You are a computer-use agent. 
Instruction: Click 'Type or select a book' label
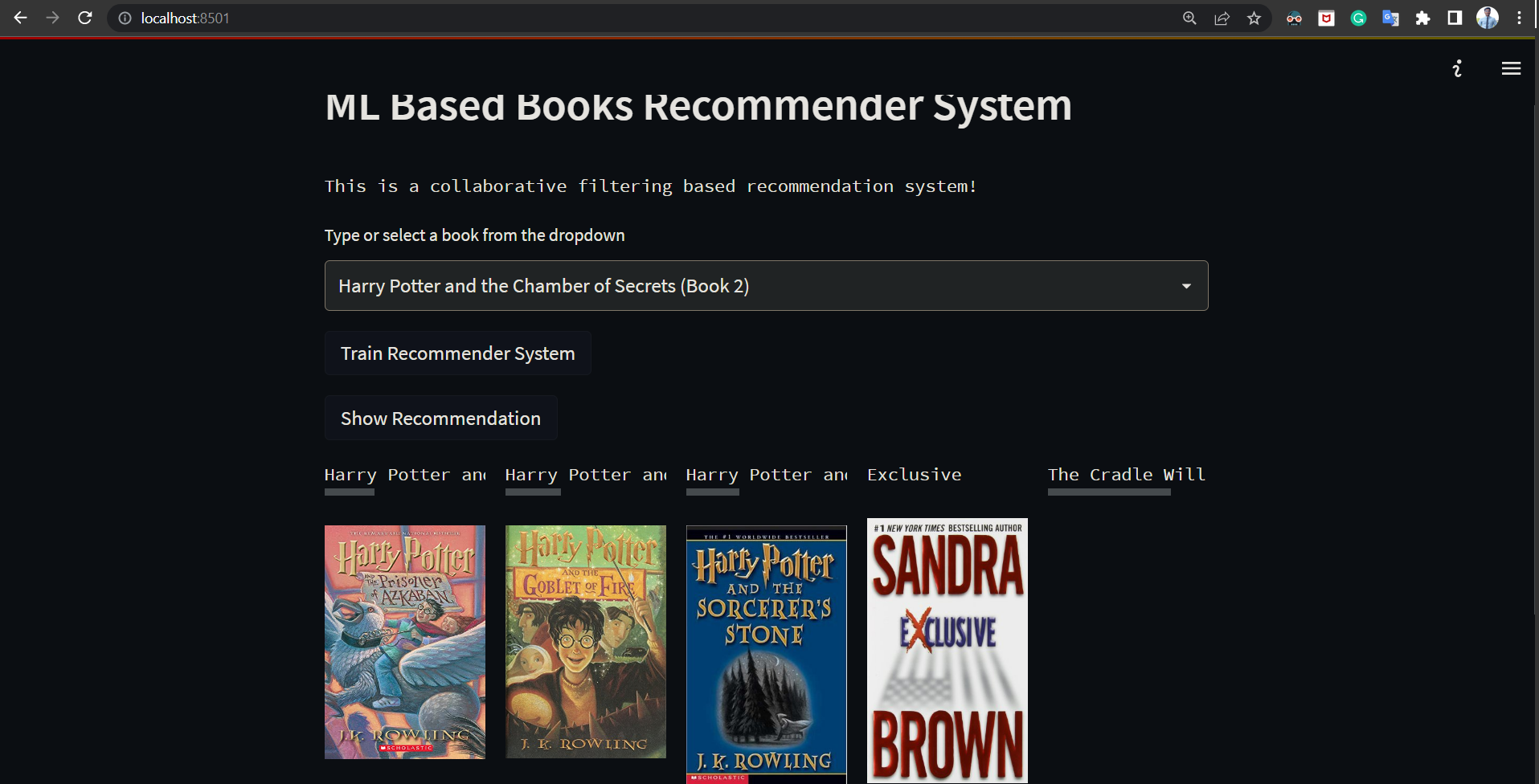tap(474, 235)
